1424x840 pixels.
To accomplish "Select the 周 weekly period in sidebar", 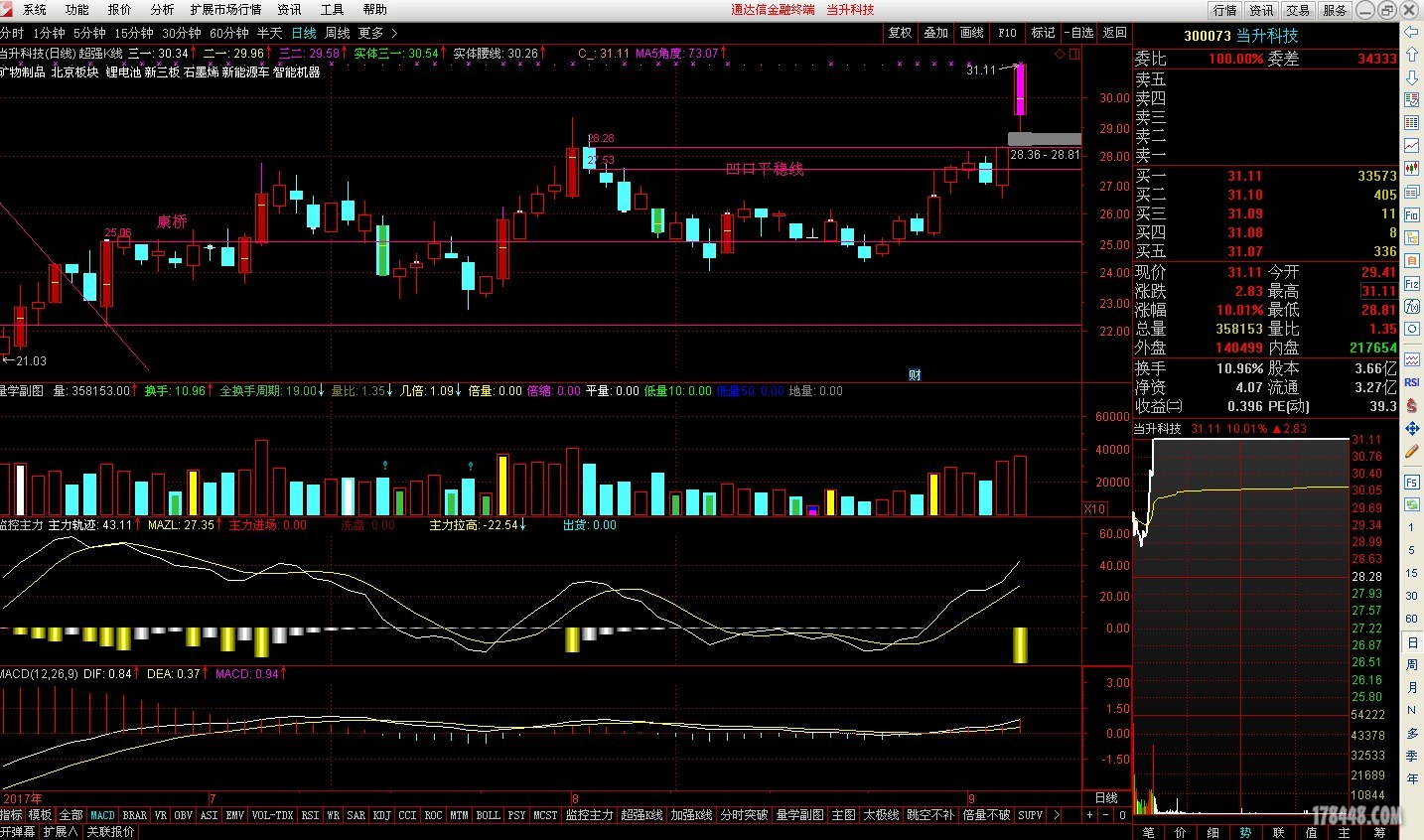I will pos(1411,665).
